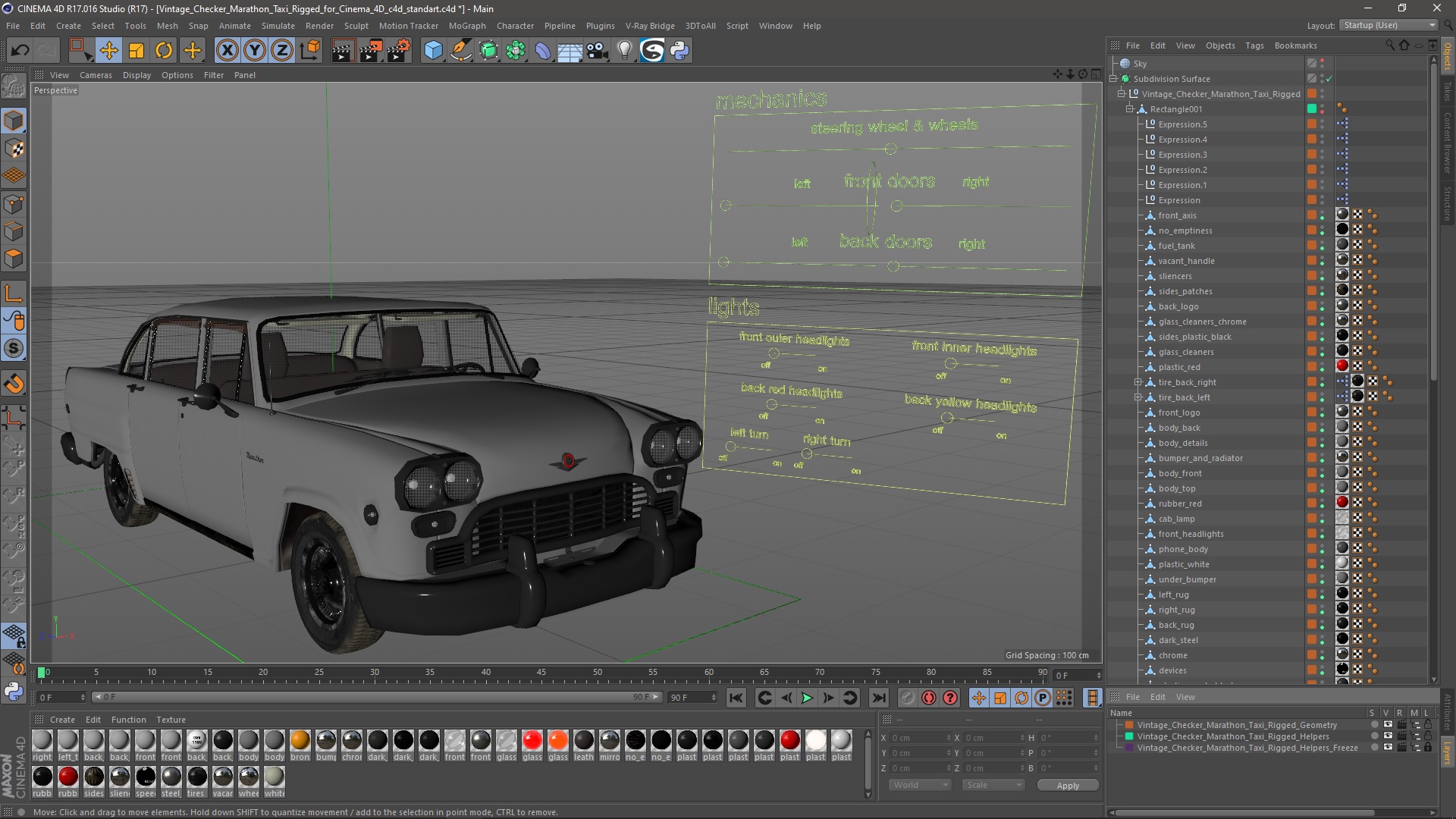
Task: Select the Rotate tool icon
Action: (164, 51)
